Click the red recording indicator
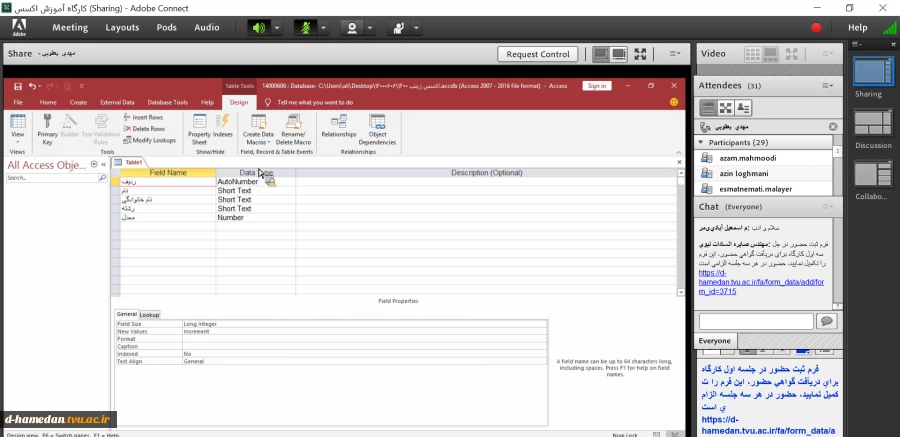Image resolution: width=900 pixels, height=437 pixels. coord(816,28)
